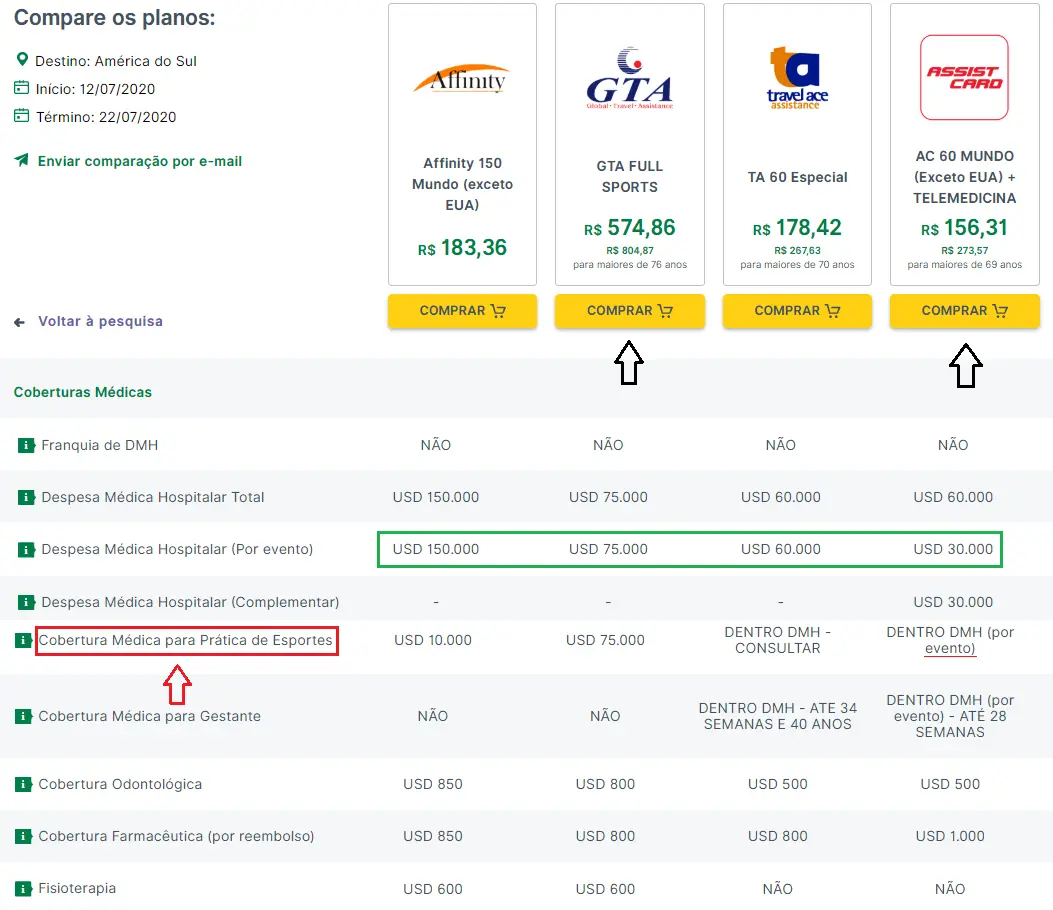Click the info icon beside Franquia de DMH
The height and width of the screenshot is (910, 1053).
(x=24, y=445)
